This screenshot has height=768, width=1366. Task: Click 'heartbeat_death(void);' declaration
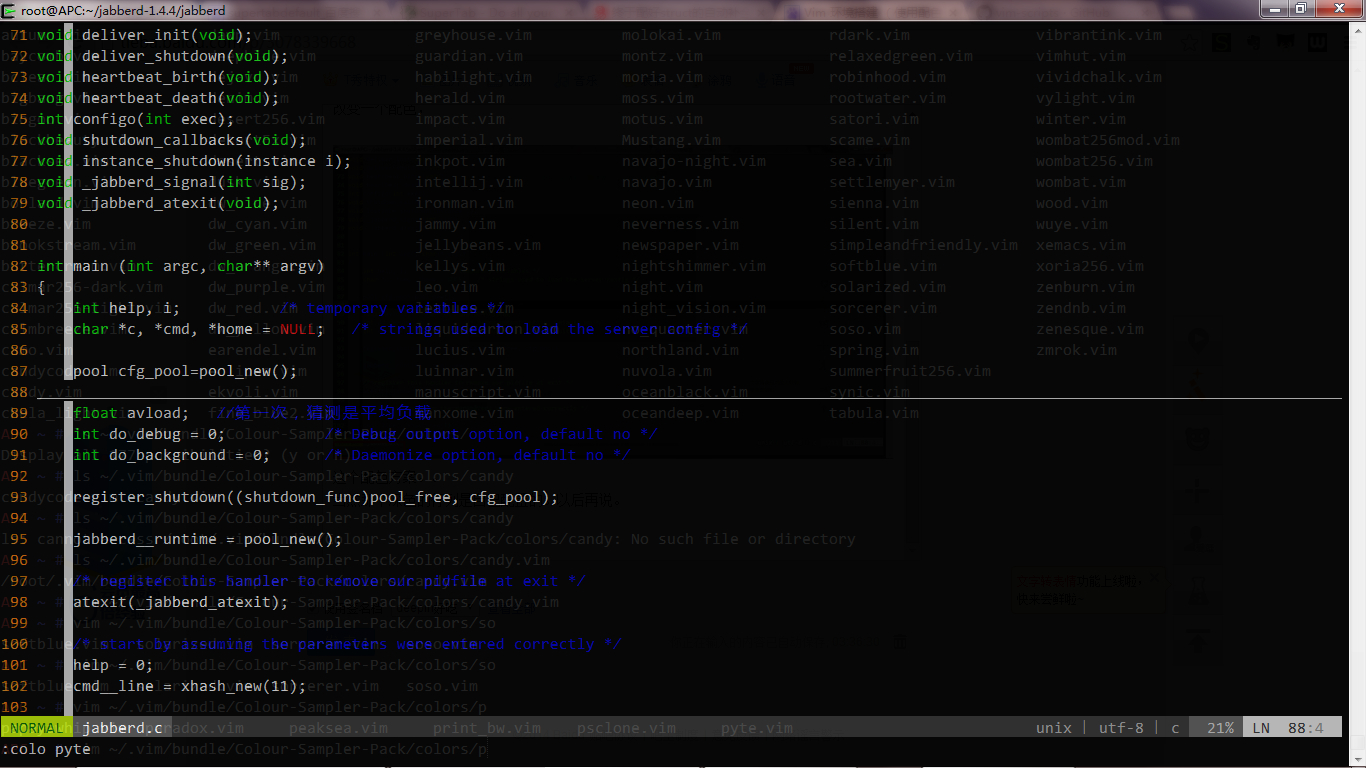pos(180,98)
